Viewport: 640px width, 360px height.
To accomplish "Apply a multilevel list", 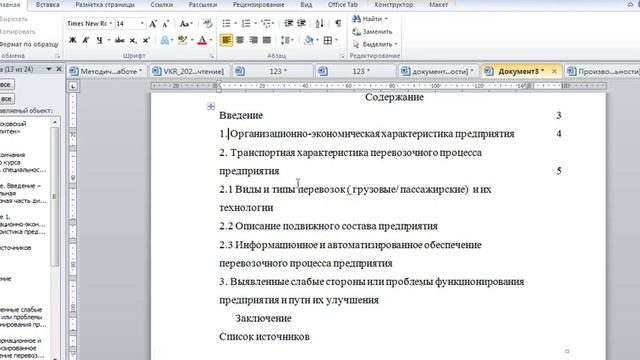I will pos(266,24).
